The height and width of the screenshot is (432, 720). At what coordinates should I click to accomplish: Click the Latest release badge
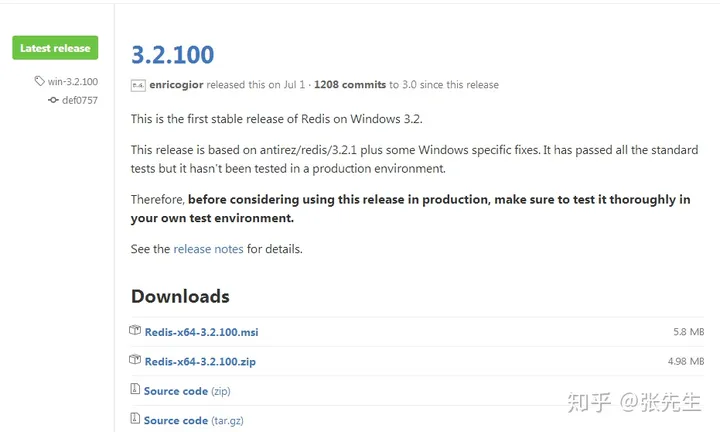(x=55, y=48)
